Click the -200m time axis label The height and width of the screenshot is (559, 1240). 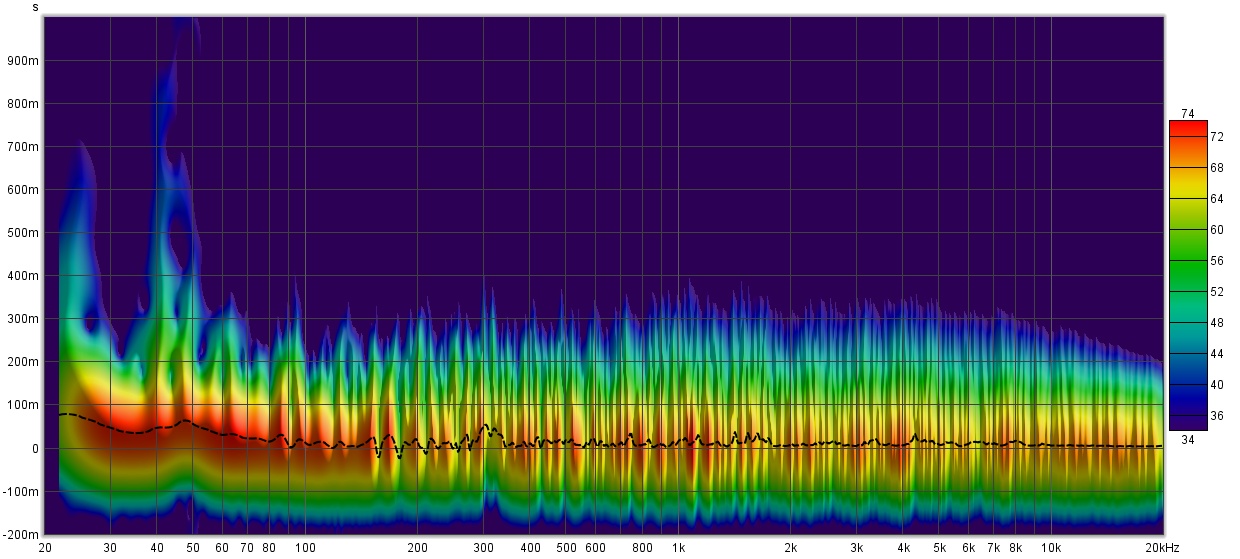22,535
